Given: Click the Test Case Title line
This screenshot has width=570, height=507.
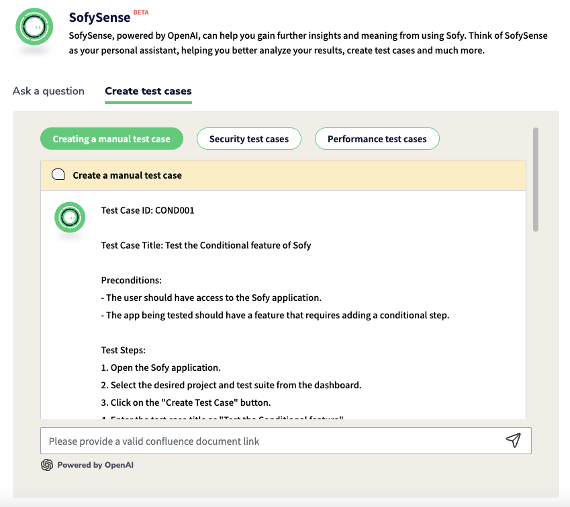Looking at the screenshot, I should coord(206,245).
